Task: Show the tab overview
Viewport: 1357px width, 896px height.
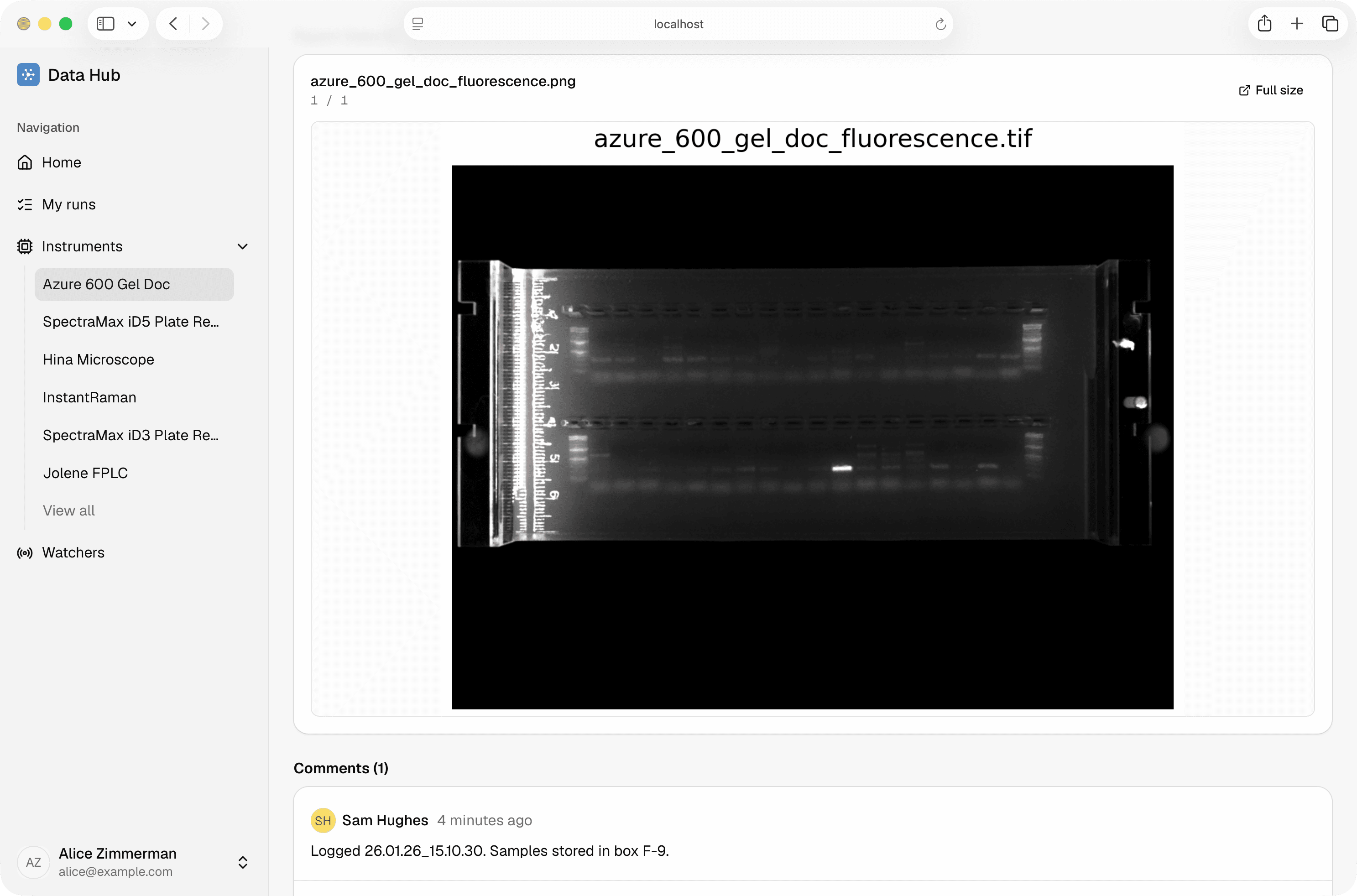Action: [1330, 23]
